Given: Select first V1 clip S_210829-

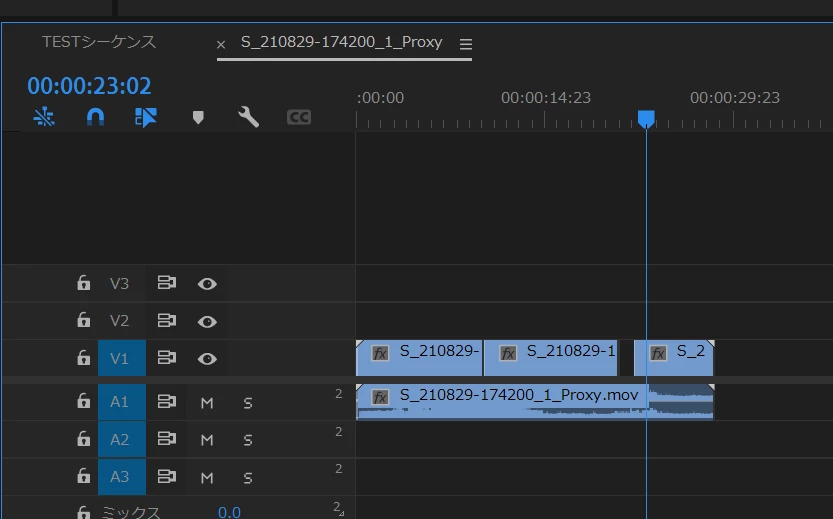Looking at the screenshot, I should click(x=419, y=358).
